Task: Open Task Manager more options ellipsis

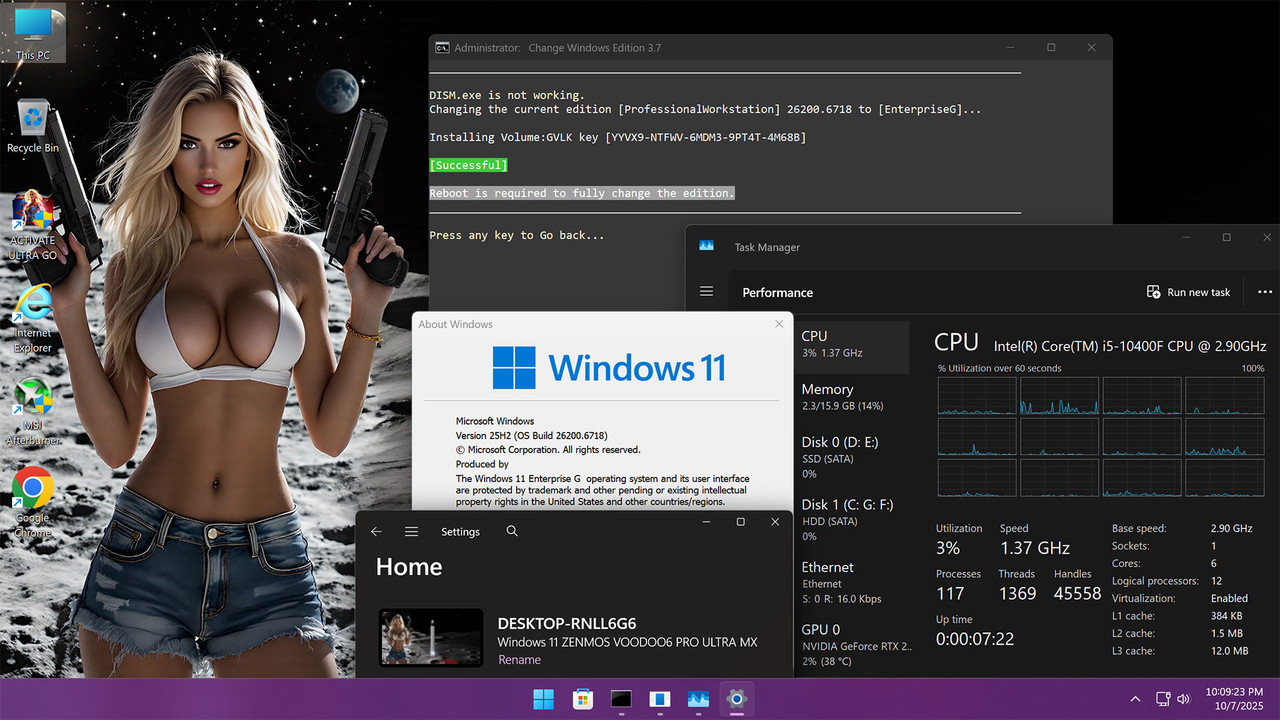Action: [1264, 292]
